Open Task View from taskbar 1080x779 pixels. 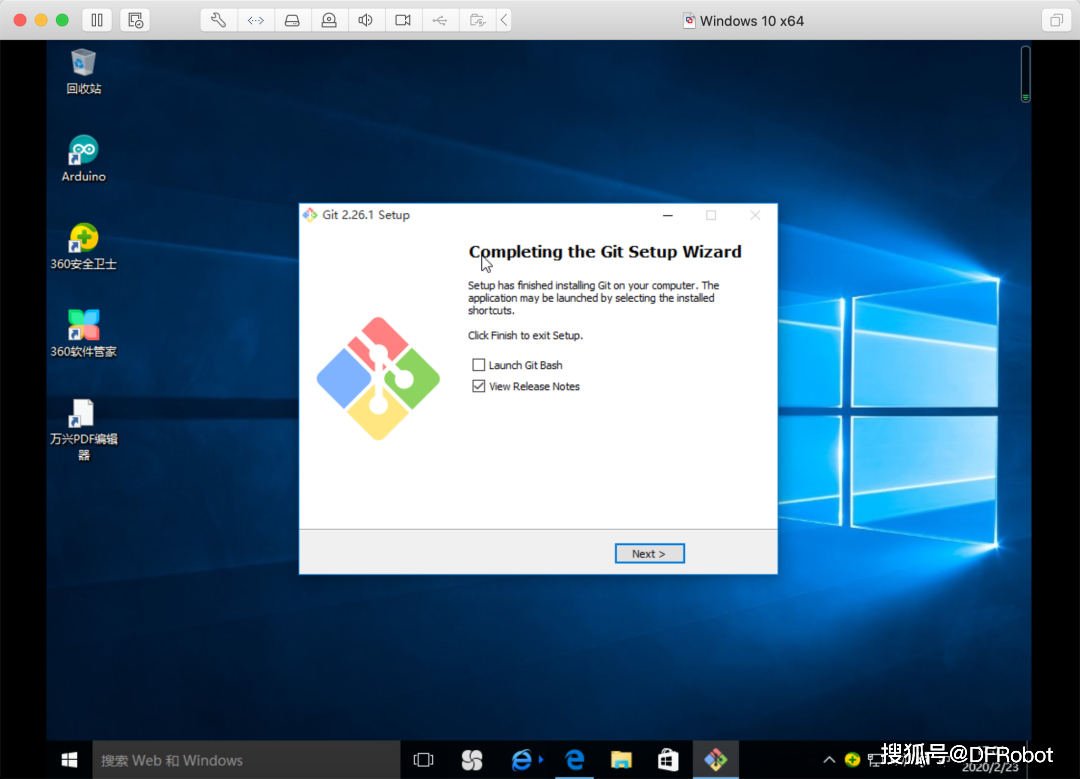(423, 760)
